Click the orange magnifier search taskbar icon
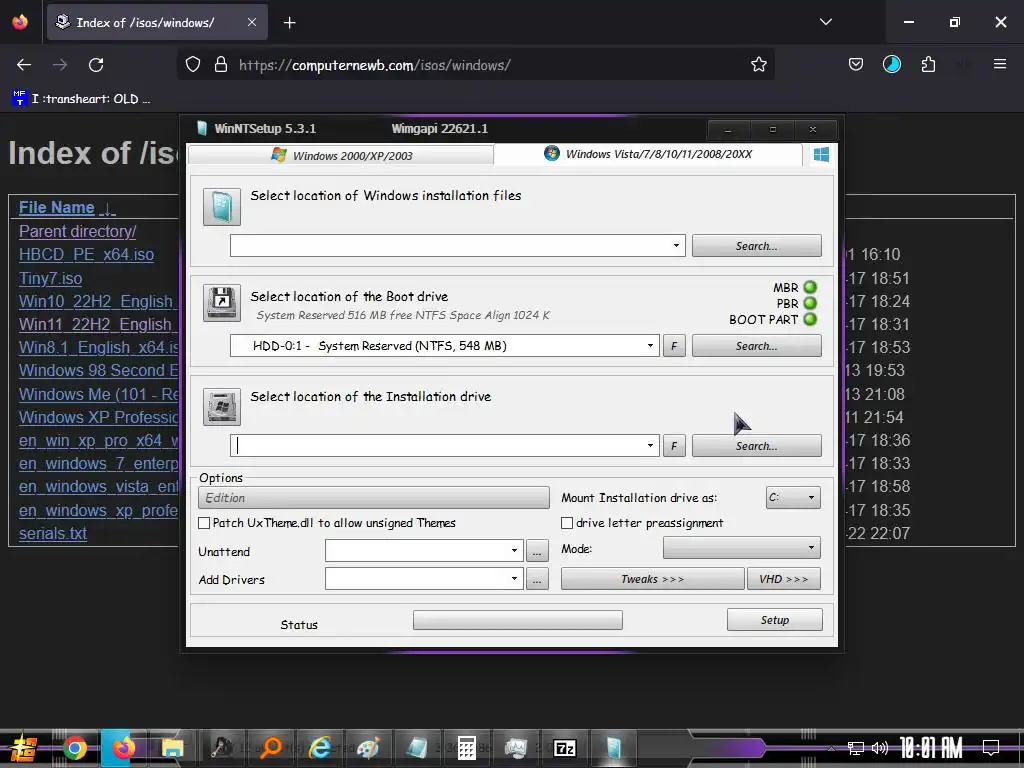This screenshot has width=1024, height=768. coord(270,748)
